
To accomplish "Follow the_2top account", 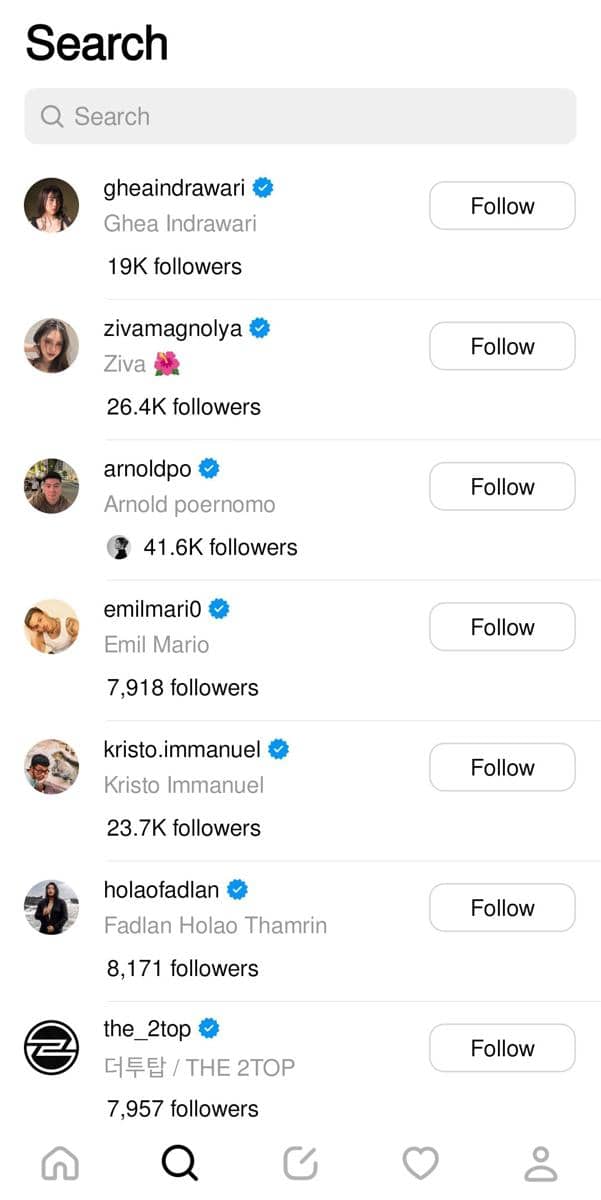I will (502, 1048).
